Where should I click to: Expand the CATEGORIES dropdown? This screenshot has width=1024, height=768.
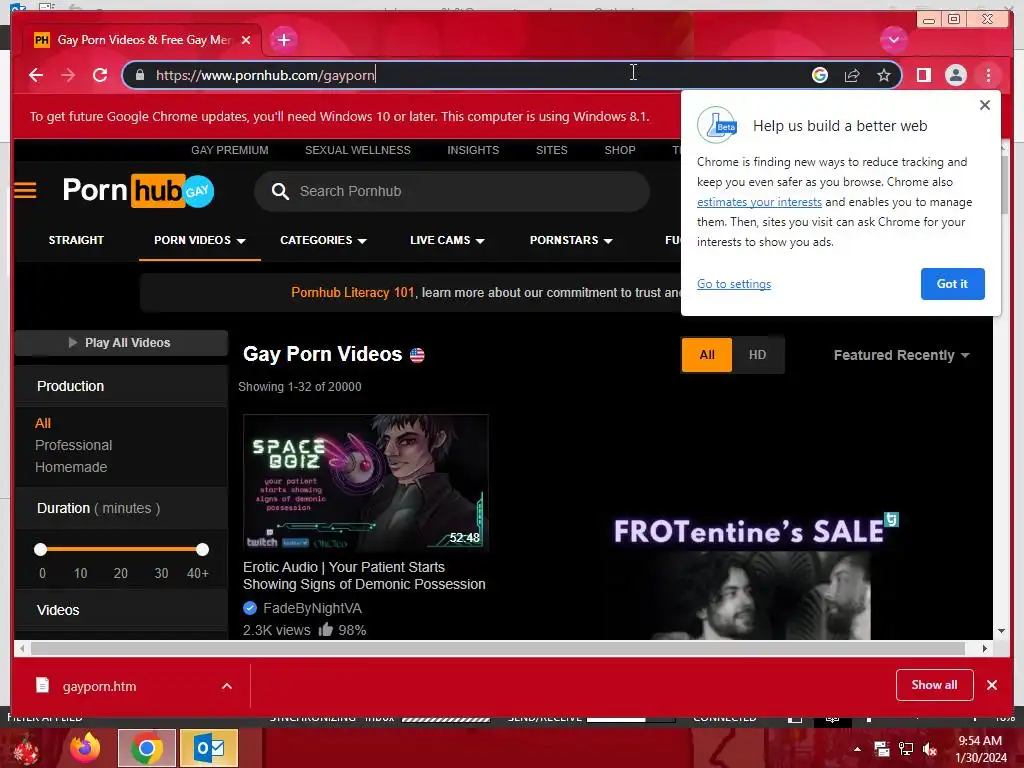(x=323, y=240)
